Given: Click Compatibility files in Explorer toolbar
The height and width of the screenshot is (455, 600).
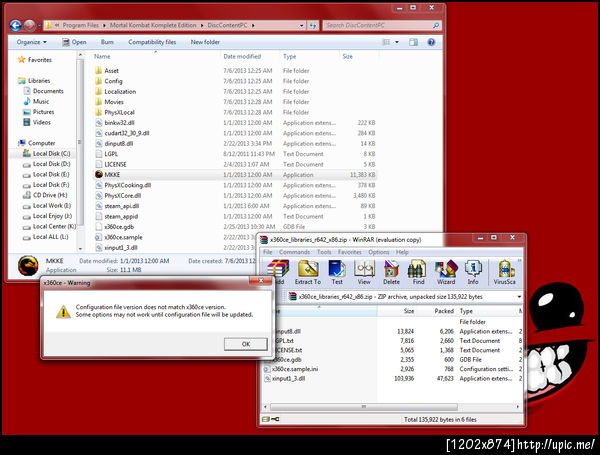Looking at the screenshot, I should 152,42.
